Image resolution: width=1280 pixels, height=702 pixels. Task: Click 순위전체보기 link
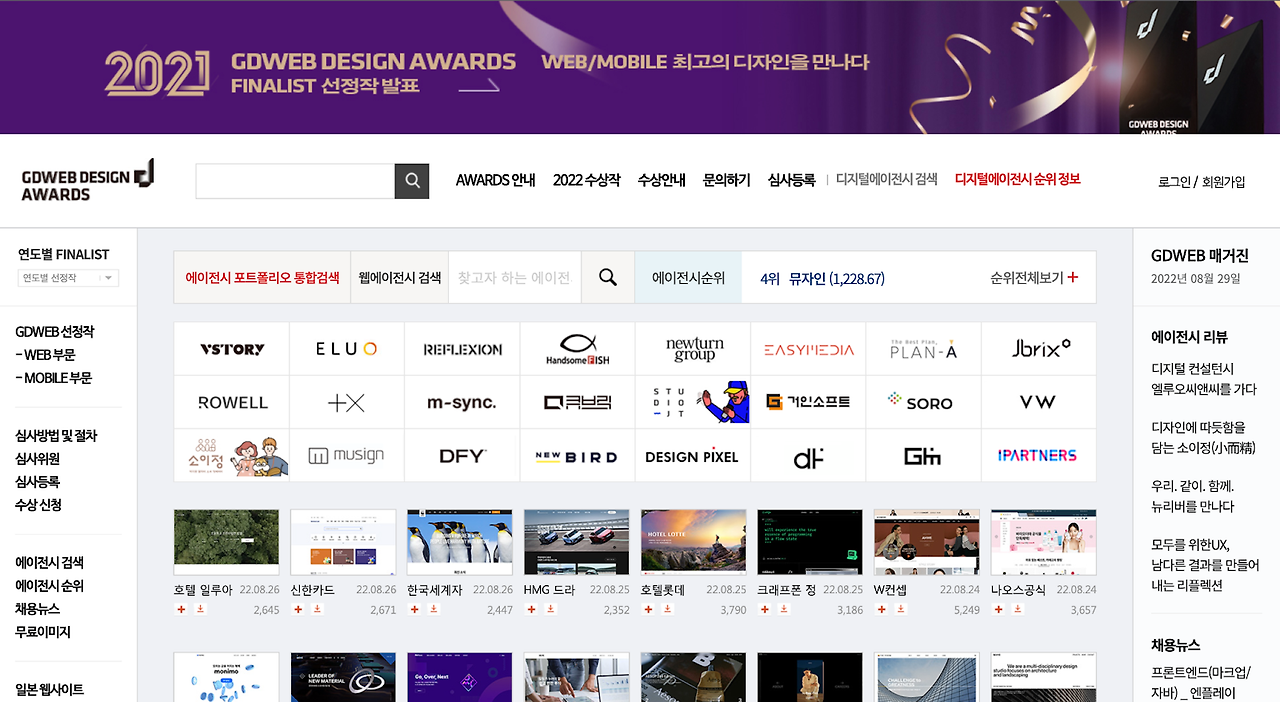point(1027,277)
